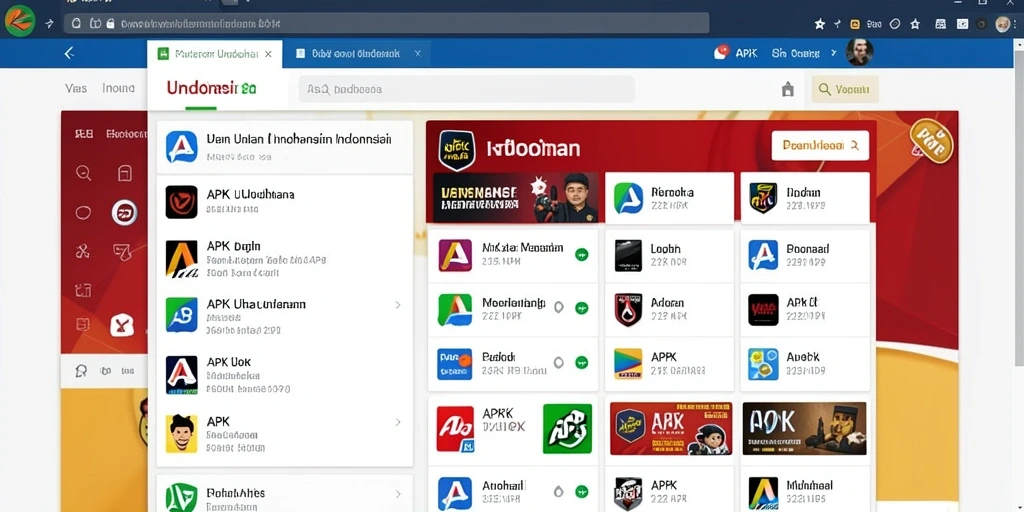1024x512 pixels.
Task: Open the Apk Ct app card
Action: tap(805, 310)
